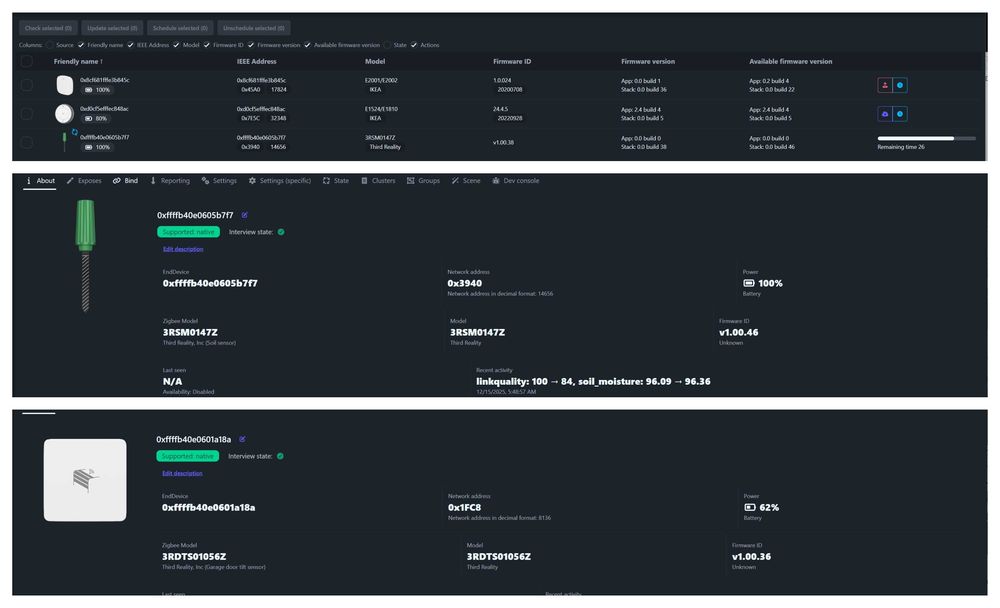The height and width of the screenshot is (608, 1000).
Task: Toggle the IEEE Address column checkbox
Action: tap(131, 45)
